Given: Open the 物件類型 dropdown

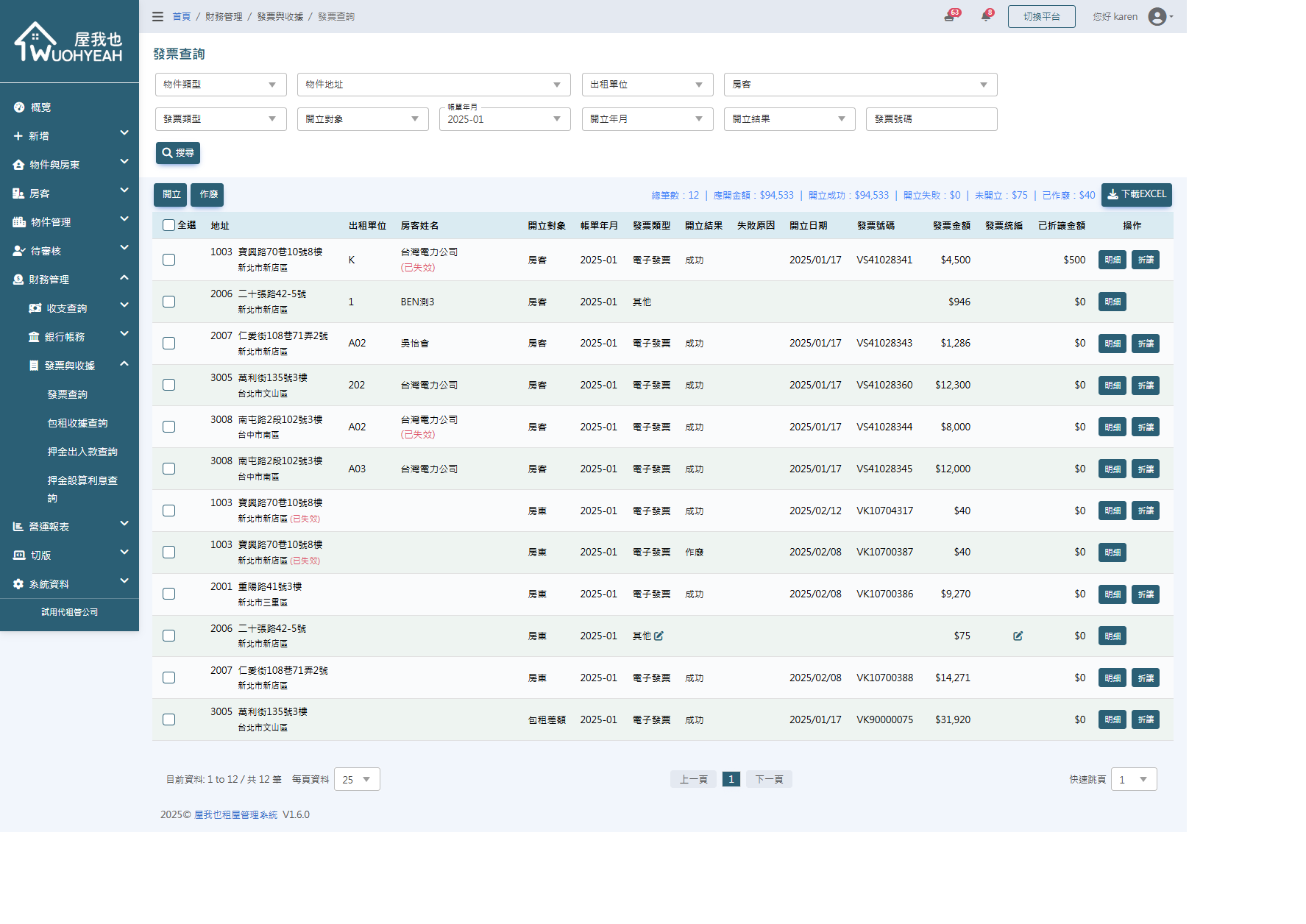Looking at the screenshot, I should (220, 85).
